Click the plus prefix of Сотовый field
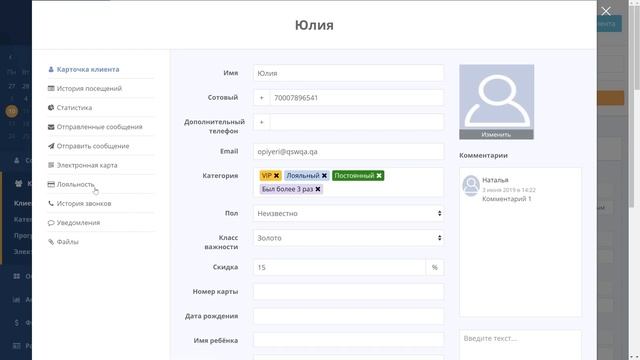 (262, 98)
